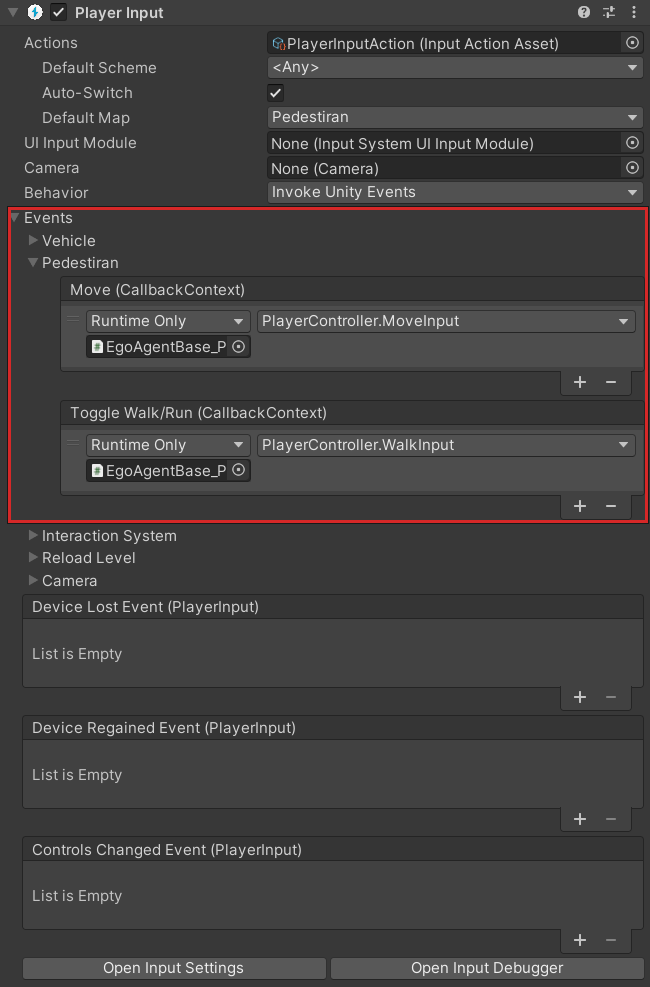Open Player Input three-dot context menu

click(x=634, y=12)
